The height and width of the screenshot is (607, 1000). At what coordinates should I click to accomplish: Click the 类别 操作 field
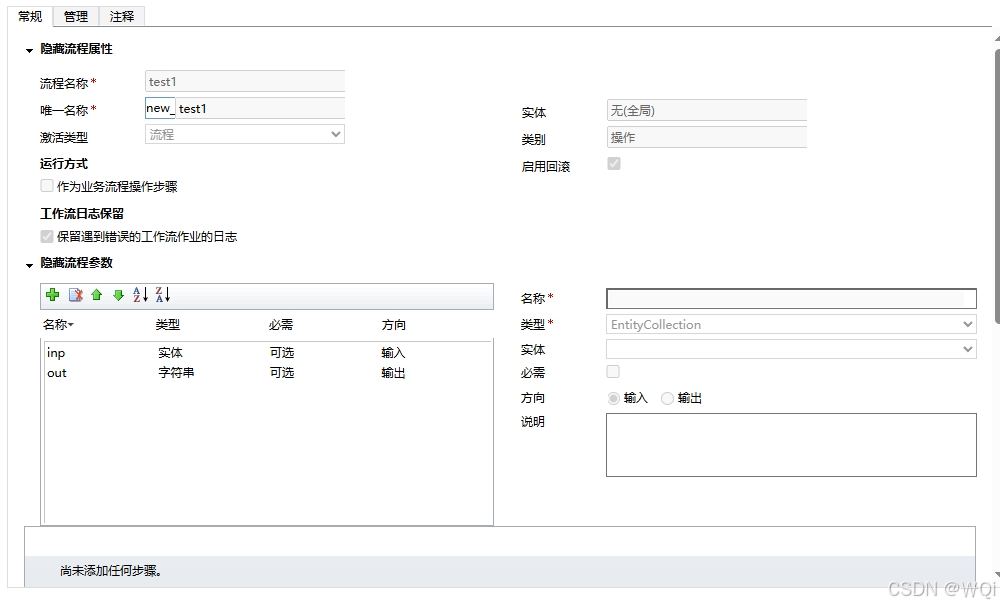[x=707, y=137]
